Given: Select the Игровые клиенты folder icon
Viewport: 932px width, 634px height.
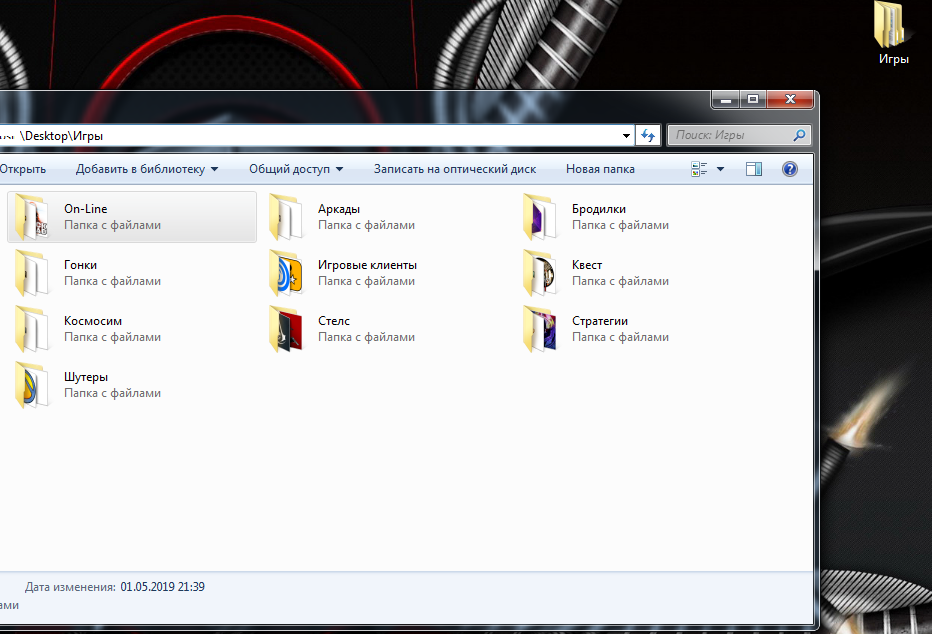Looking at the screenshot, I should point(286,273).
